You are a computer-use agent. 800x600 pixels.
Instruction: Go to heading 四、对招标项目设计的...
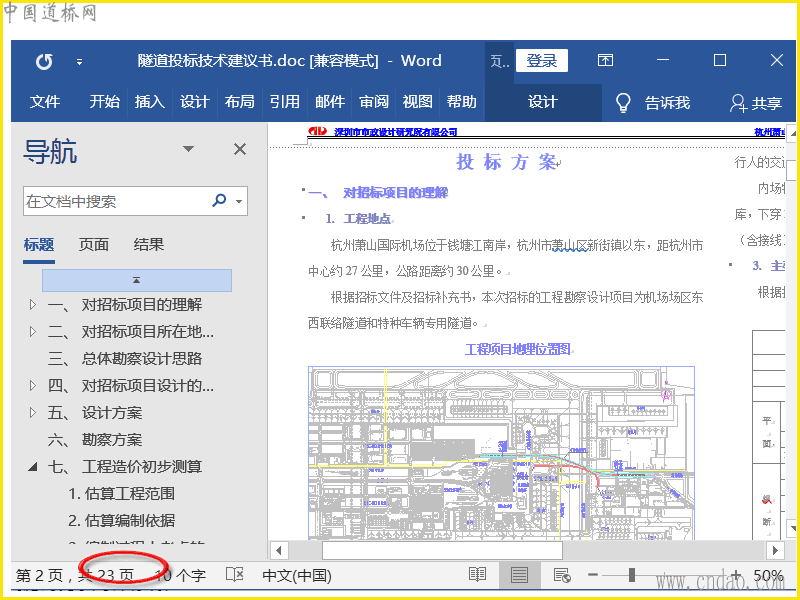[131, 386]
